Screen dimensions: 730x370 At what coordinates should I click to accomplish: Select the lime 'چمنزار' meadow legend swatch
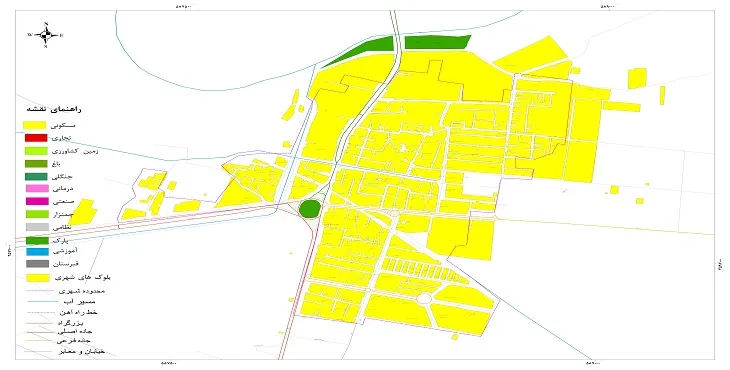click(37, 214)
